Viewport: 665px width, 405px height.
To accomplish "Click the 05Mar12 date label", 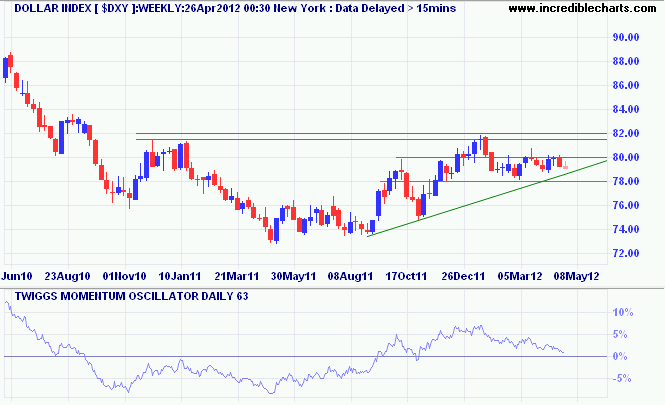I will 520,277.
